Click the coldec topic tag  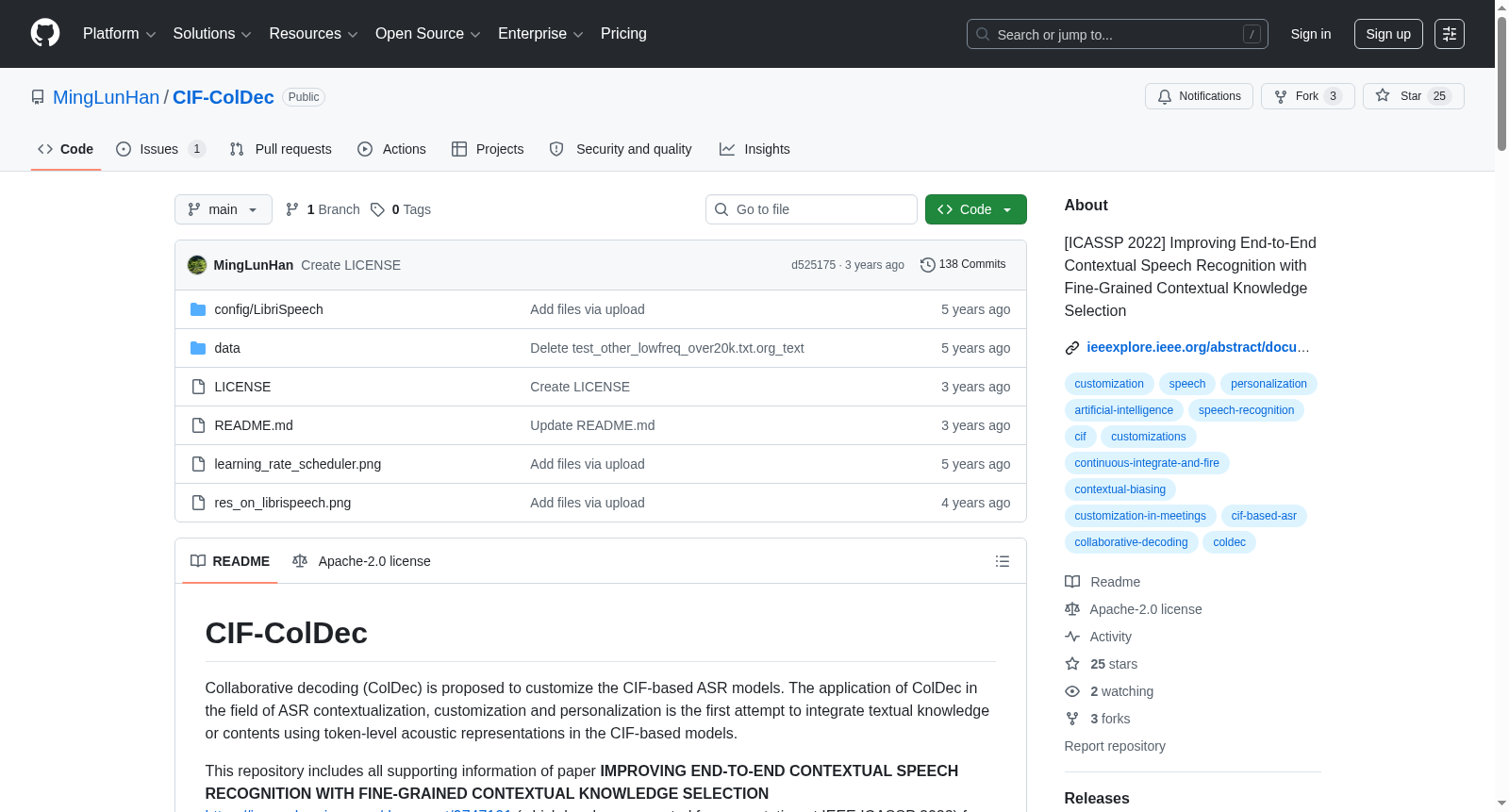pos(1229,542)
